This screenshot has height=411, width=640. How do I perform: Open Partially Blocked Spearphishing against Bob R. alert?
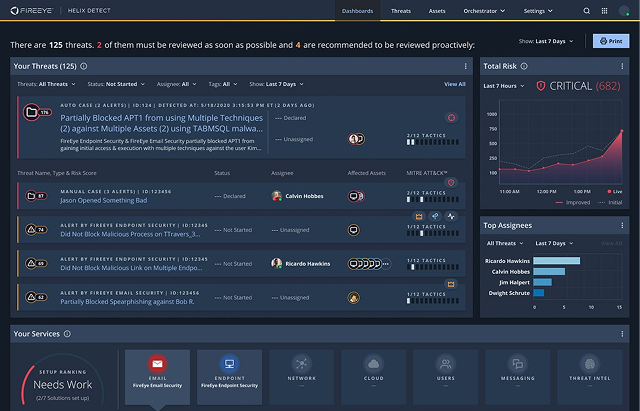[127, 302]
